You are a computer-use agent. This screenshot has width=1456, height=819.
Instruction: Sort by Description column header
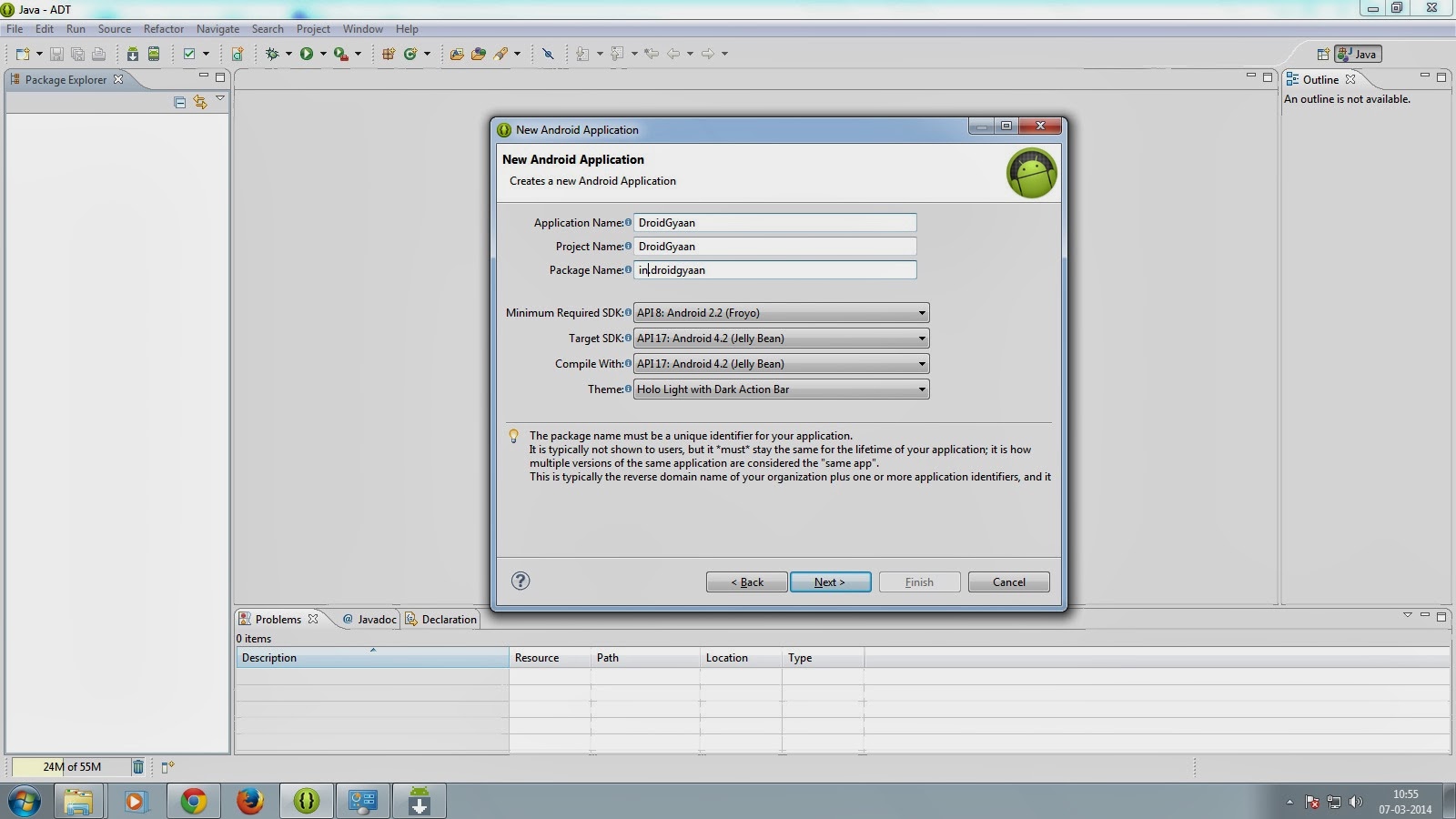372,658
